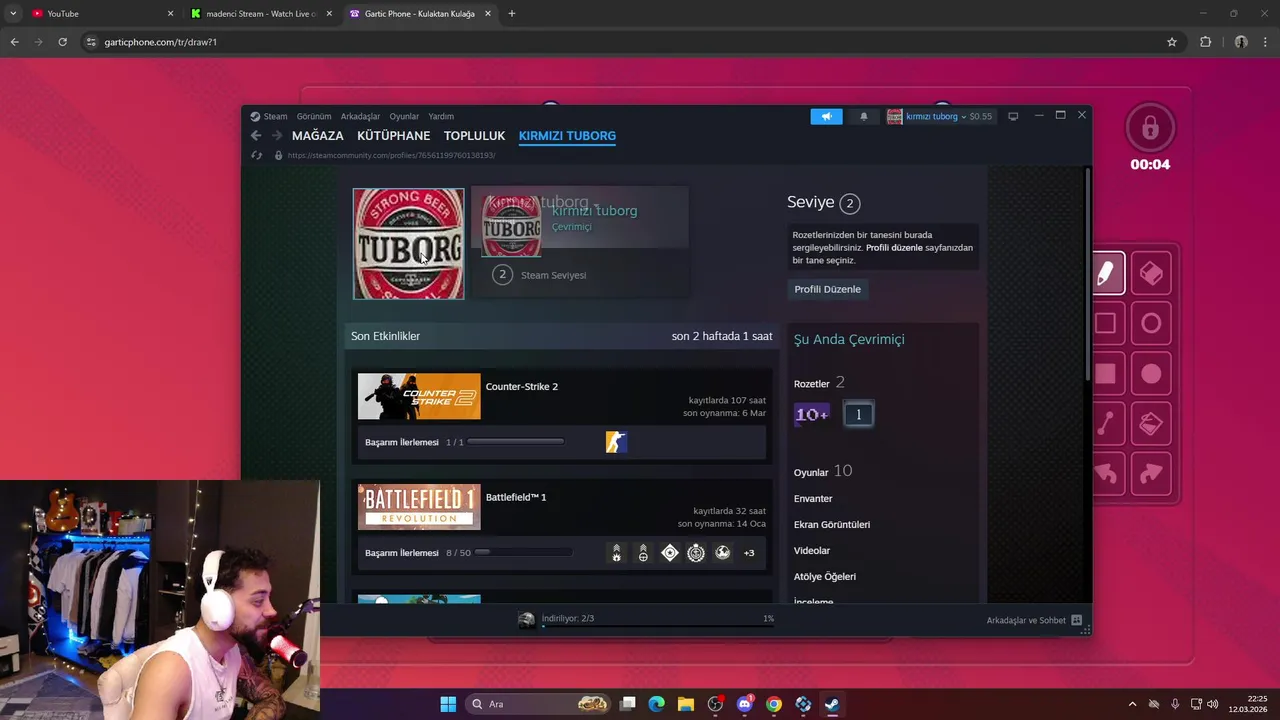Undo the last stroke in Gartic Phone
Image resolution: width=1280 pixels, height=720 pixels.
[x=1105, y=474]
